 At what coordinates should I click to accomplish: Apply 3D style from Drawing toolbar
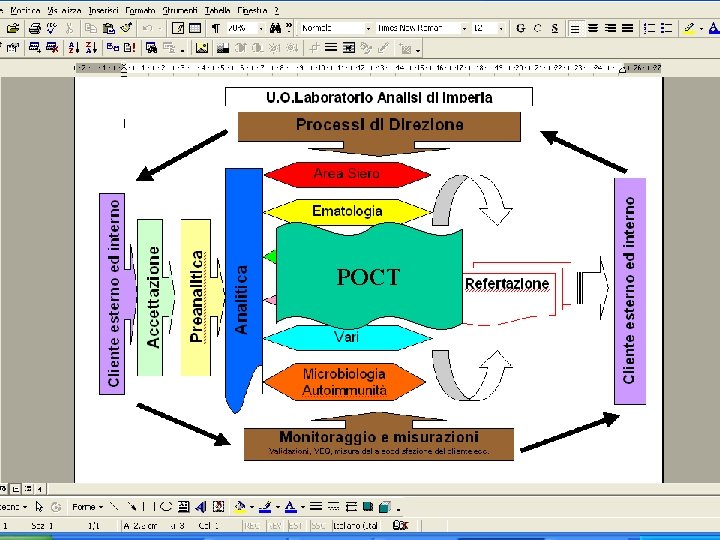coord(385,507)
